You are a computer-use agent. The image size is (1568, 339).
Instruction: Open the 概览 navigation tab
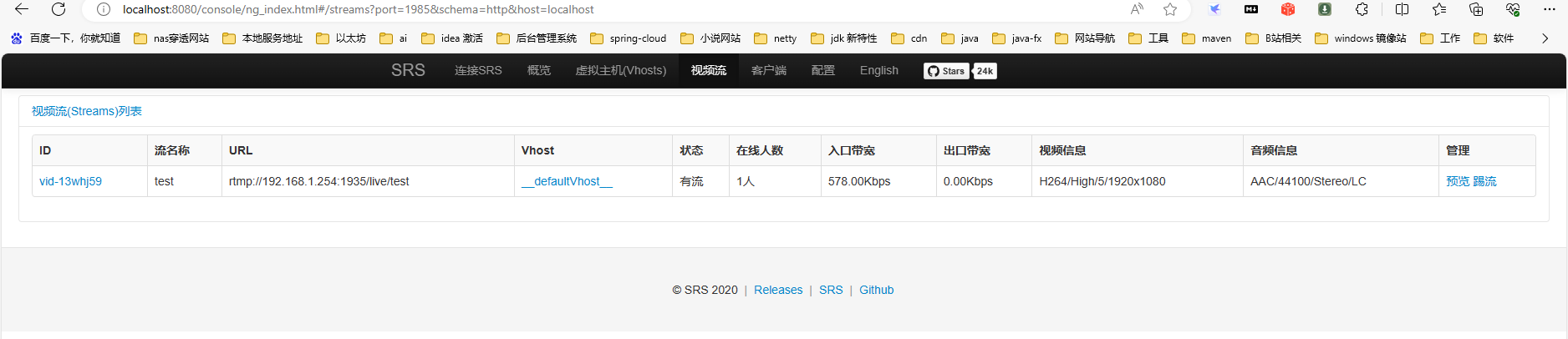(538, 70)
